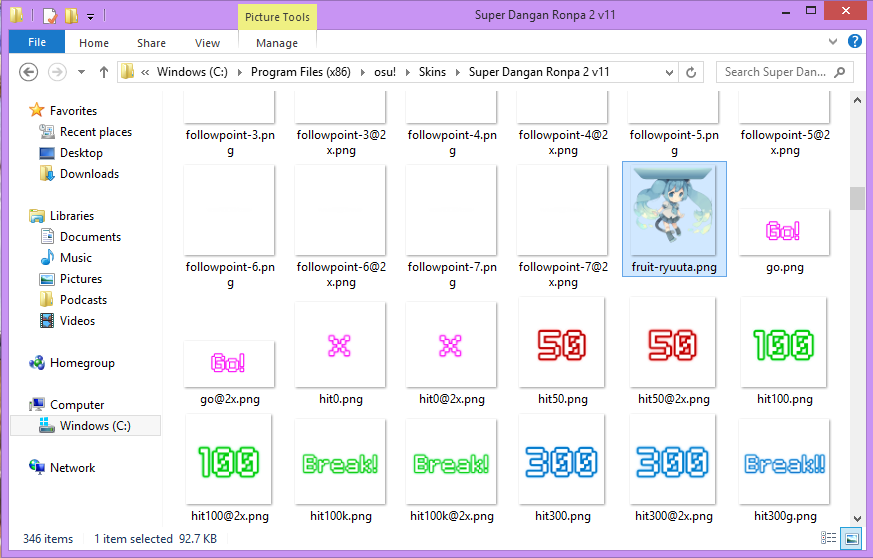Open Videos library
This screenshot has height=558, width=873.
pyautogui.click(x=77, y=321)
